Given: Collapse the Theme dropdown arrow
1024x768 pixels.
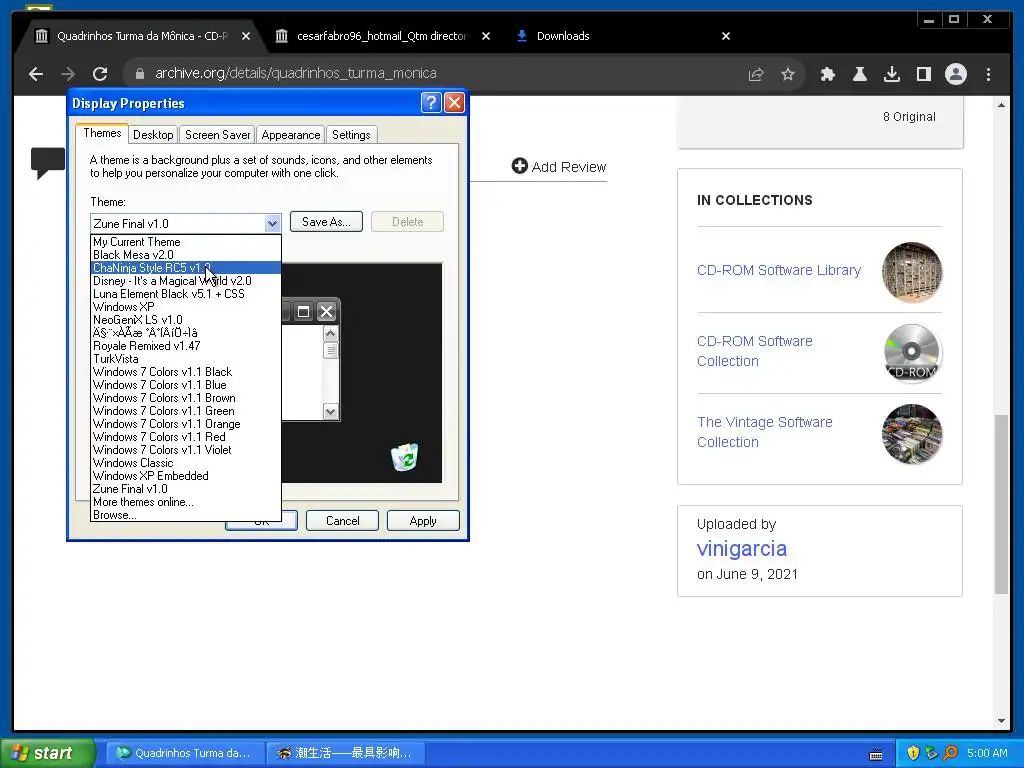Looking at the screenshot, I should pyautogui.click(x=272, y=223).
